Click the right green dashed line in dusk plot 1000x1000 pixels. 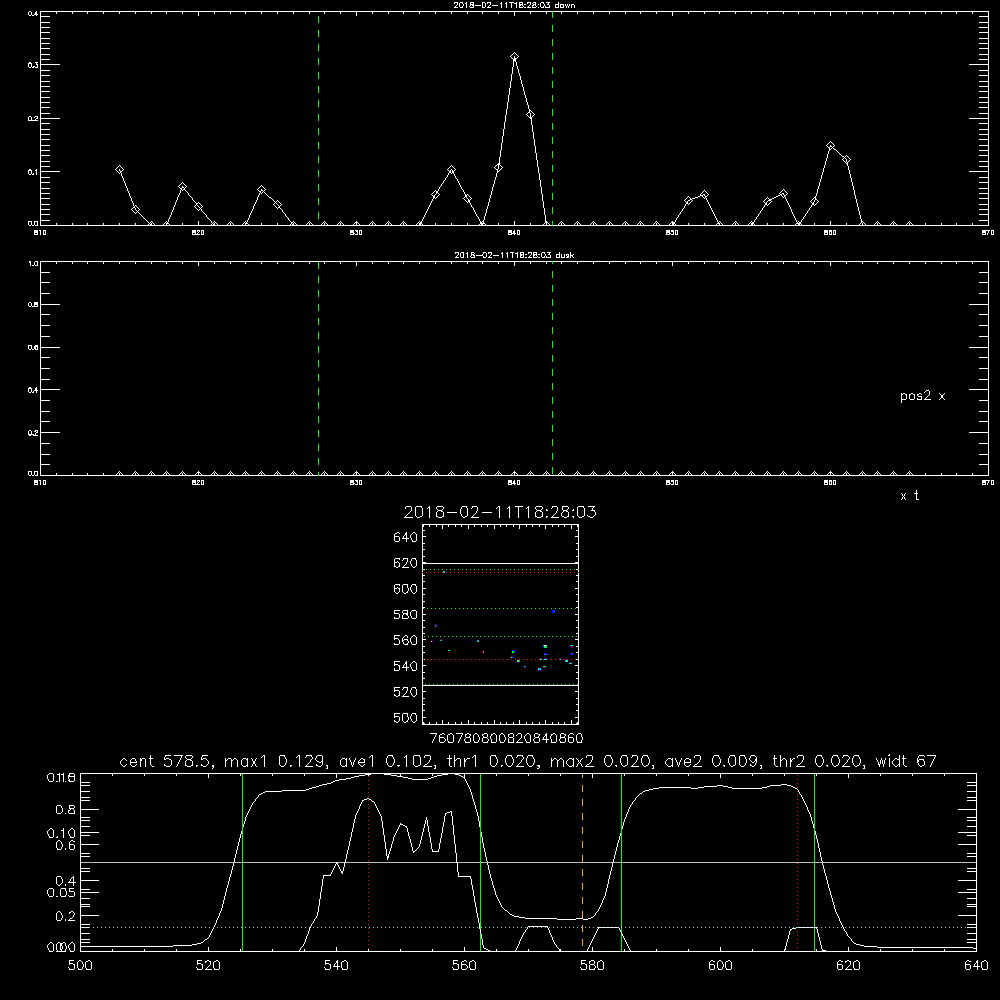(x=552, y=368)
